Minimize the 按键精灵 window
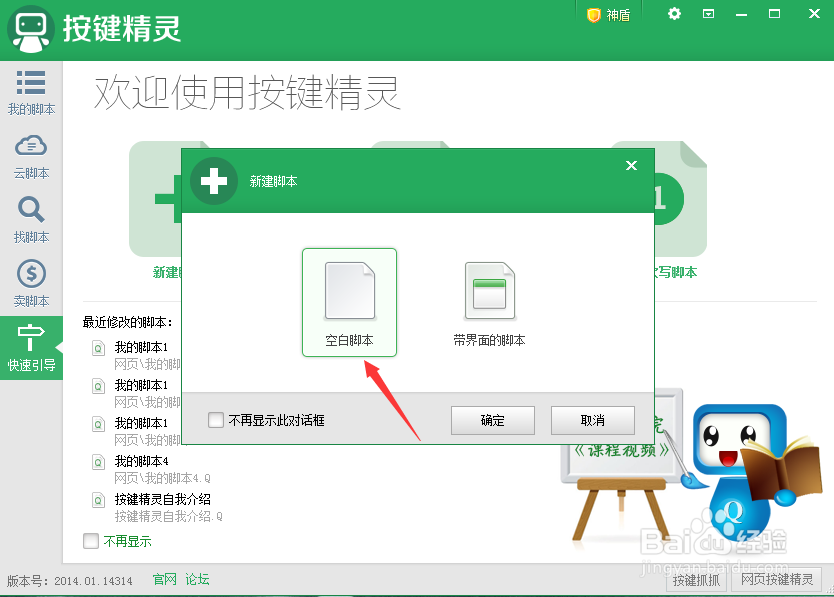 coord(741,15)
